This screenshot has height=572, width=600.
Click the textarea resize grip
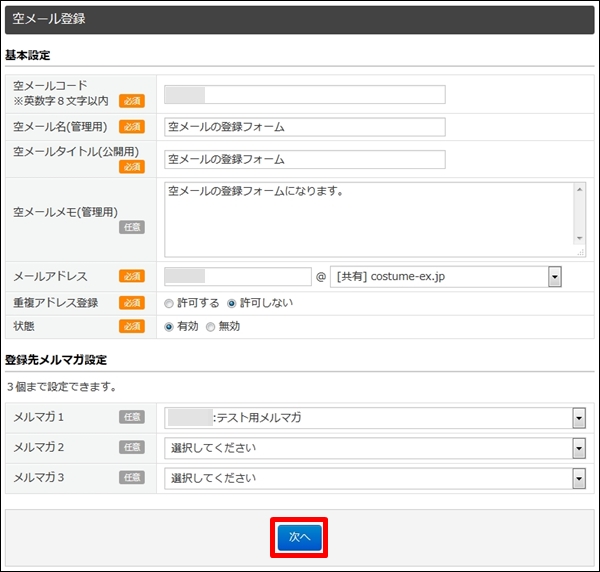tap(581, 252)
